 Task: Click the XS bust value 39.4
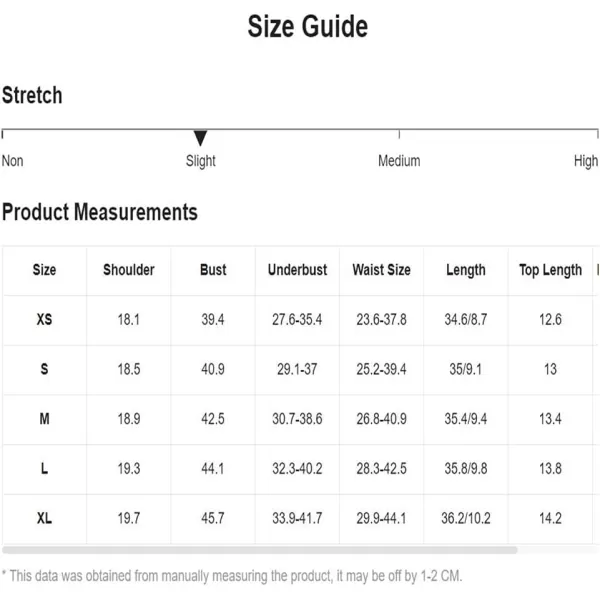pos(213,319)
